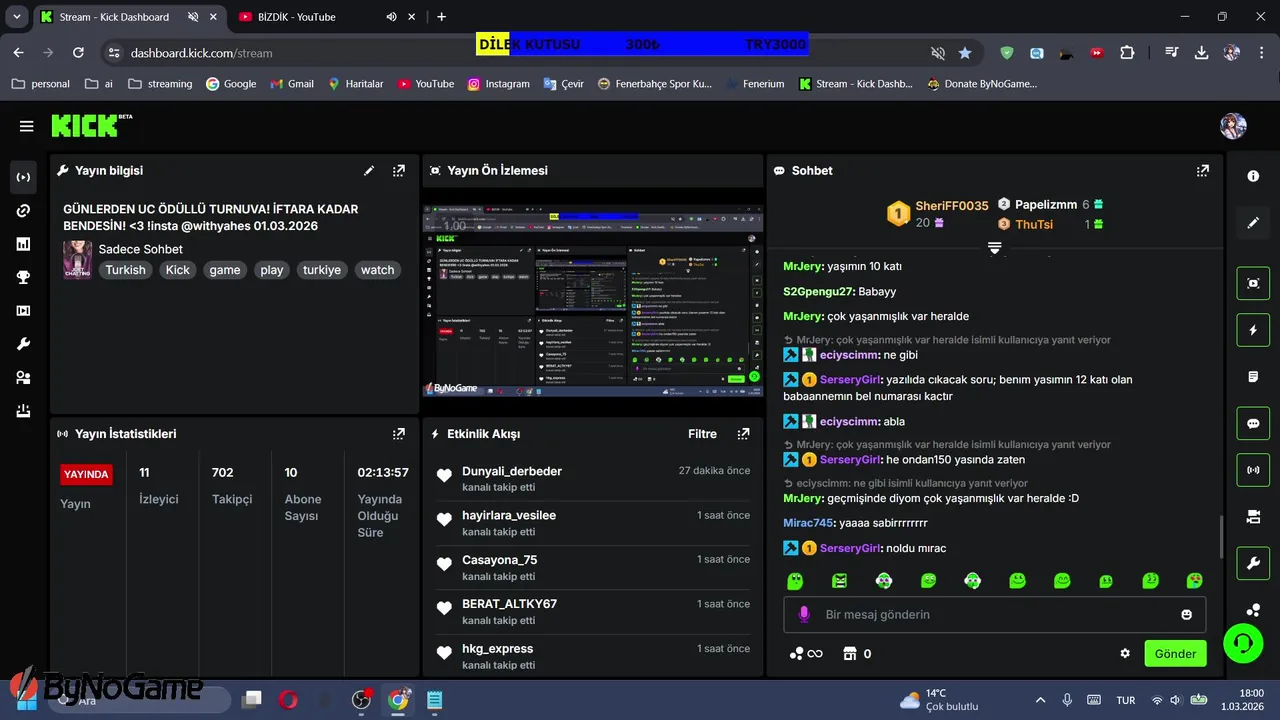Click the stream preview thumbnail
The image size is (1280, 720).
[x=593, y=300]
